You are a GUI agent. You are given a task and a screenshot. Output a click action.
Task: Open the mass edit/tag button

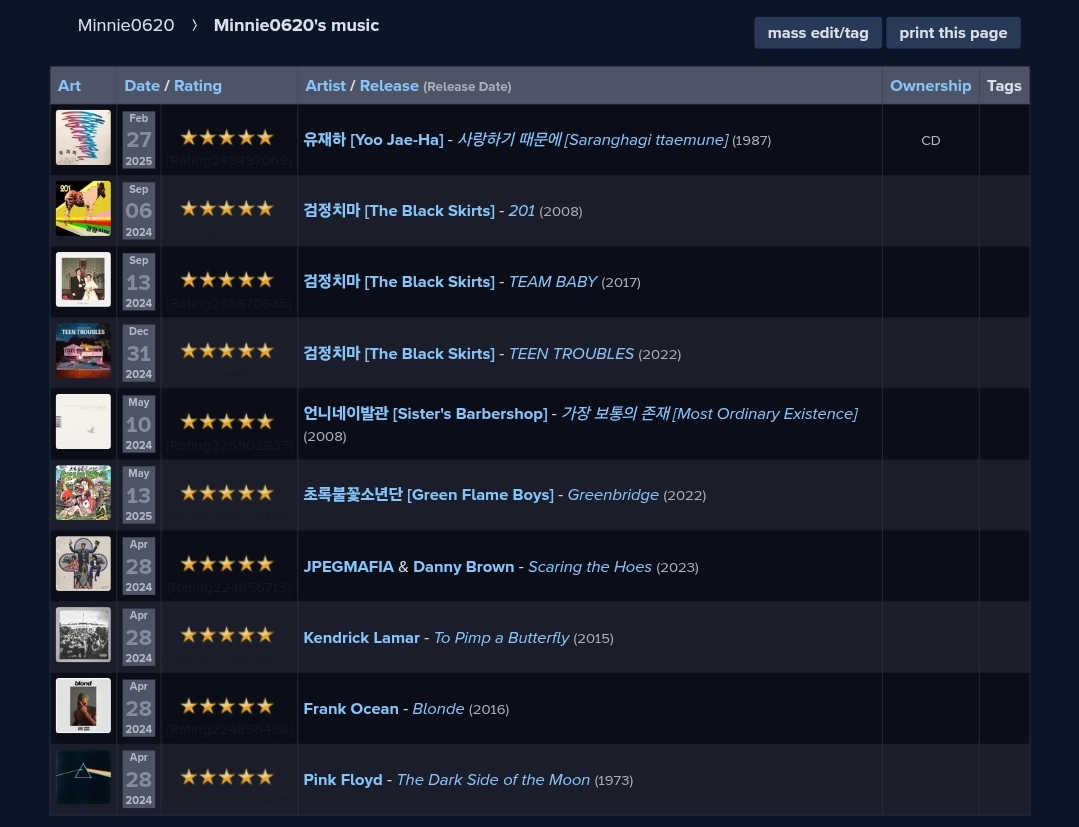point(818,33)
